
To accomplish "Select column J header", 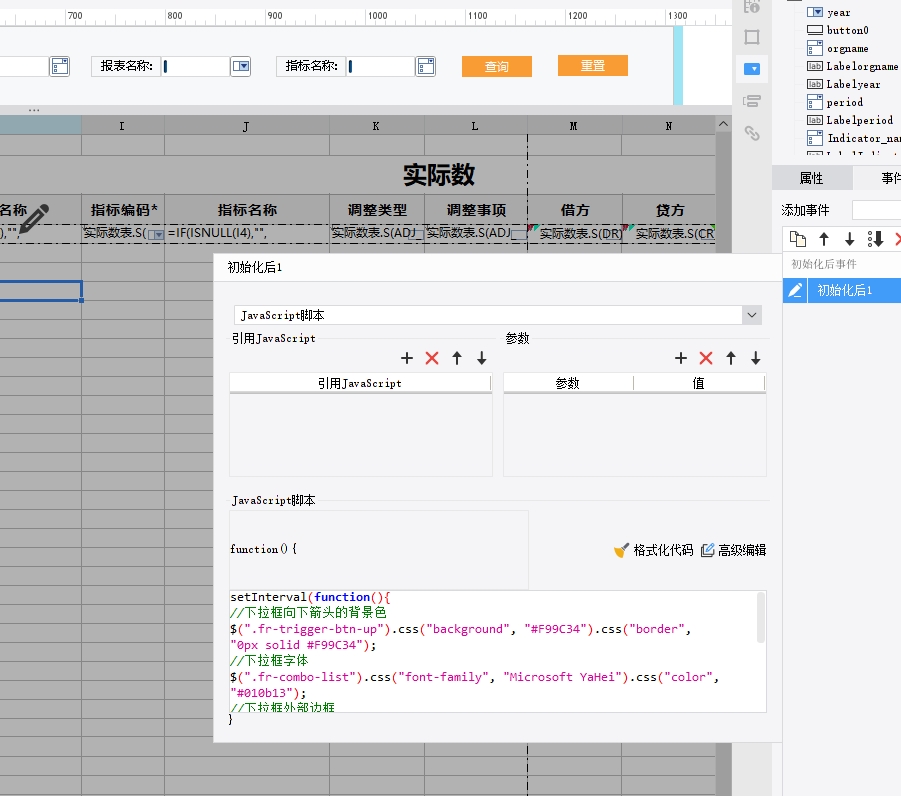I will (247, 125).
